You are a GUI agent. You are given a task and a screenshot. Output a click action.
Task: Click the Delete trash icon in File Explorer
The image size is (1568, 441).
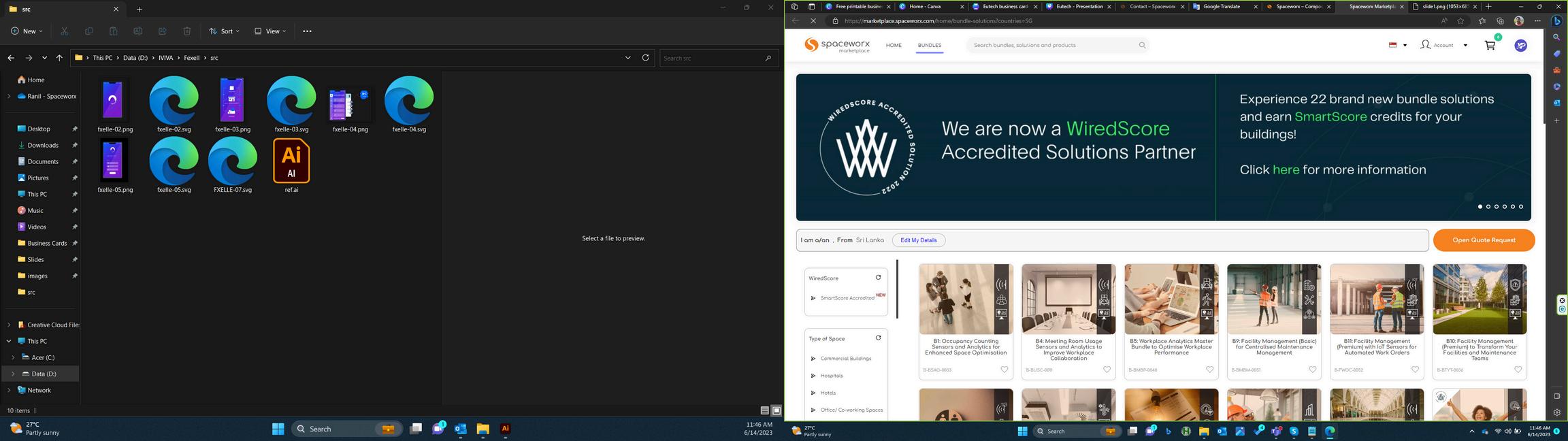pyautogui.click(x=186, y=31)
